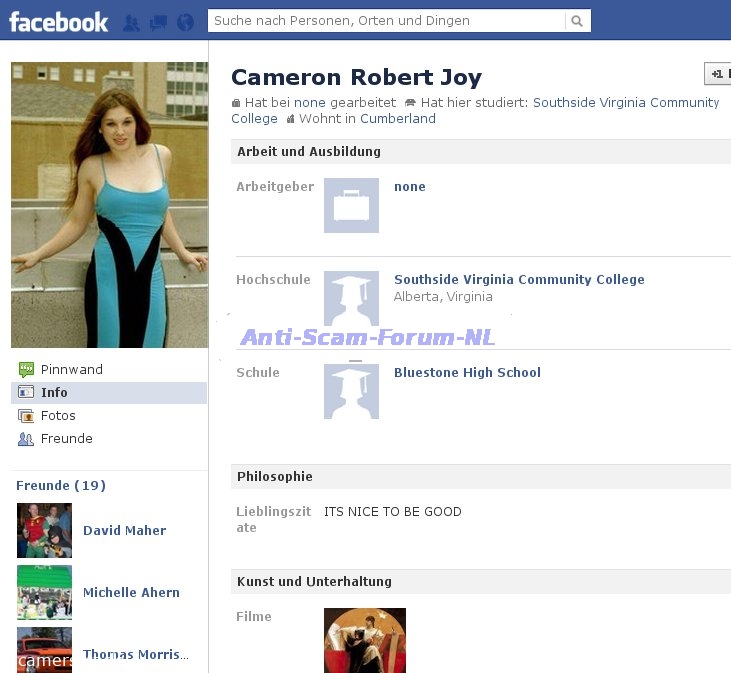Open David Maher's profile thumbnail
Image resolution: width=731 pixels, height=673 pixels.
[44, 530]
